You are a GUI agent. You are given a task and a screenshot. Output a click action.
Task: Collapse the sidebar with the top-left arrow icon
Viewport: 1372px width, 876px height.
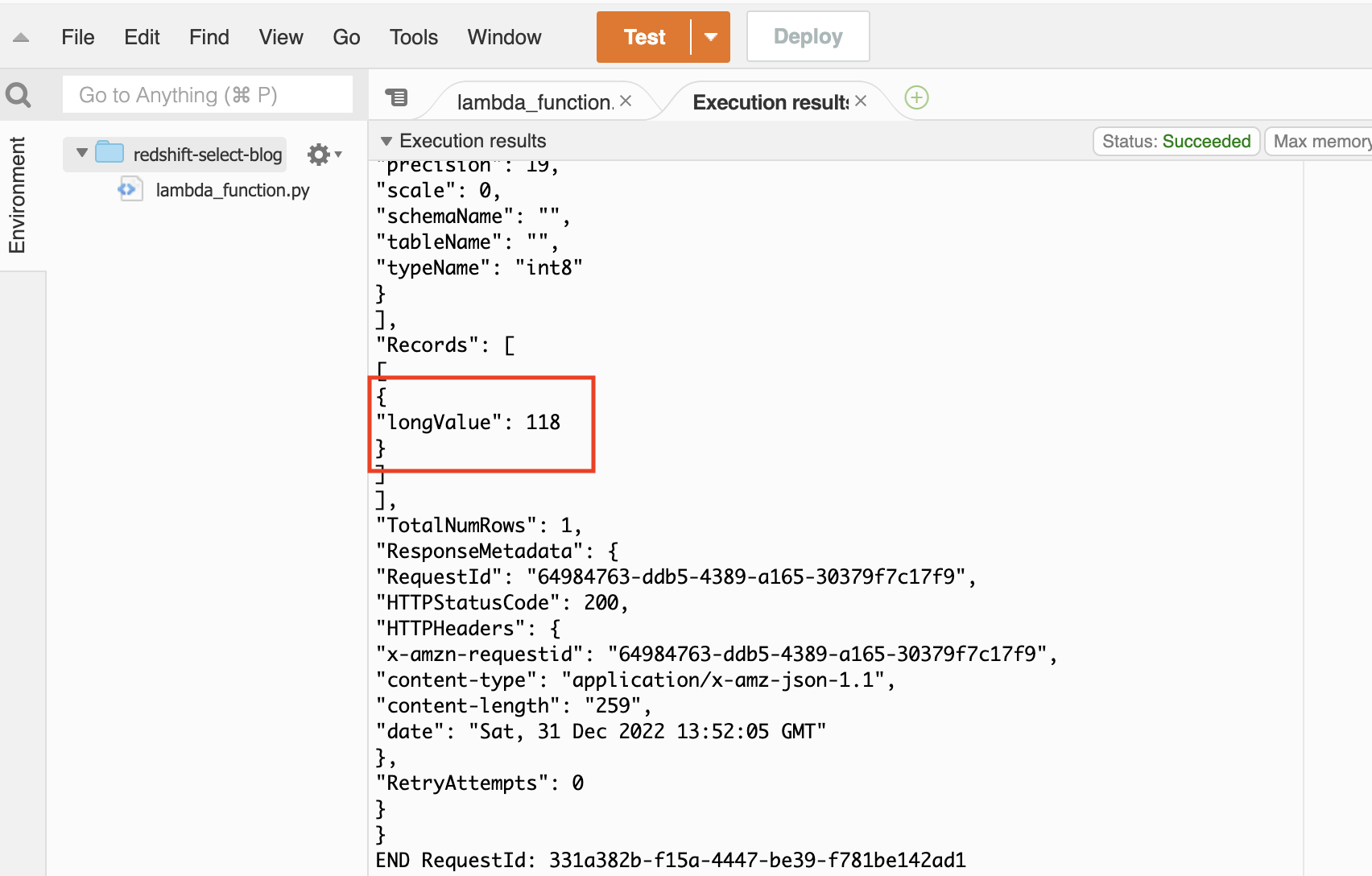click(20, 36)
